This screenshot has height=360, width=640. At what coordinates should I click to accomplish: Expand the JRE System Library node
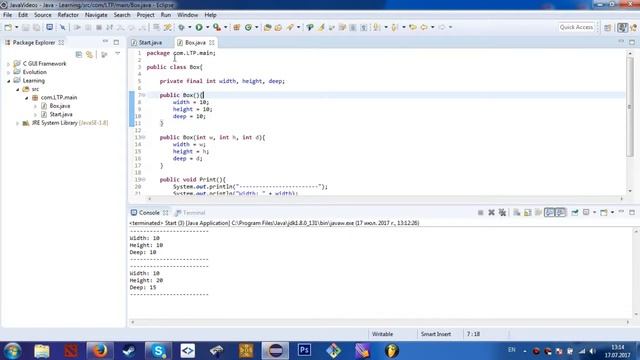(x=18, y=123)
